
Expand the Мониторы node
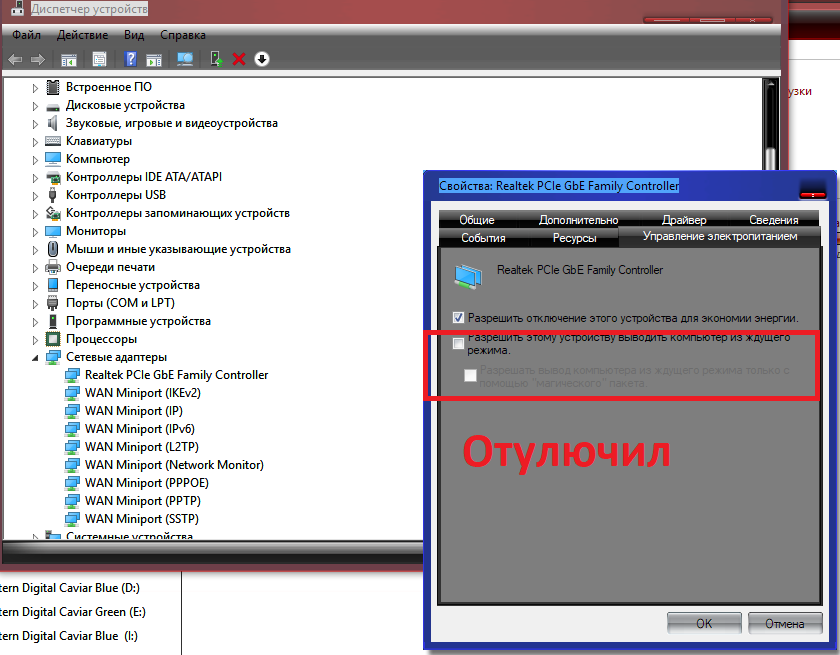35,232
